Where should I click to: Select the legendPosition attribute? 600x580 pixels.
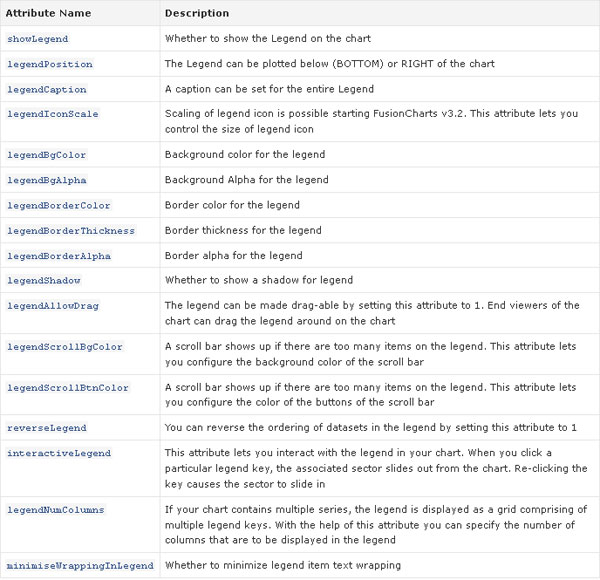coord(50,64)
